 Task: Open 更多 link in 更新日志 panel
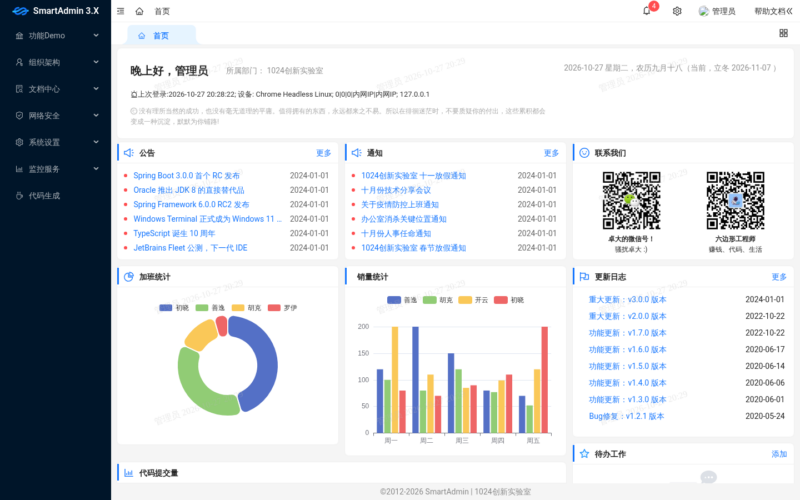tap(779, 277)
